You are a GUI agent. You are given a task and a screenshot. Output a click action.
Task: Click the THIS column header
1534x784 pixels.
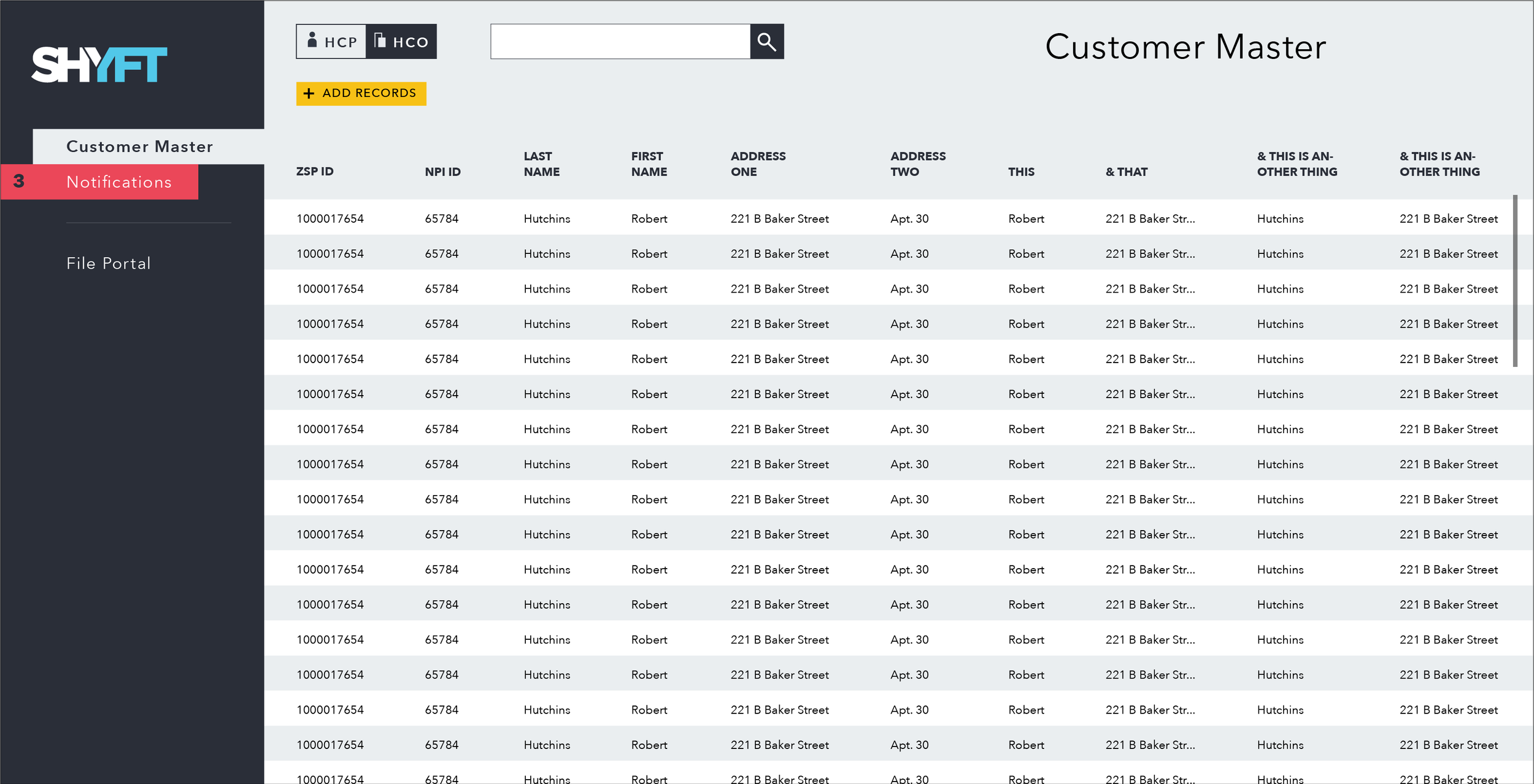1021,172
